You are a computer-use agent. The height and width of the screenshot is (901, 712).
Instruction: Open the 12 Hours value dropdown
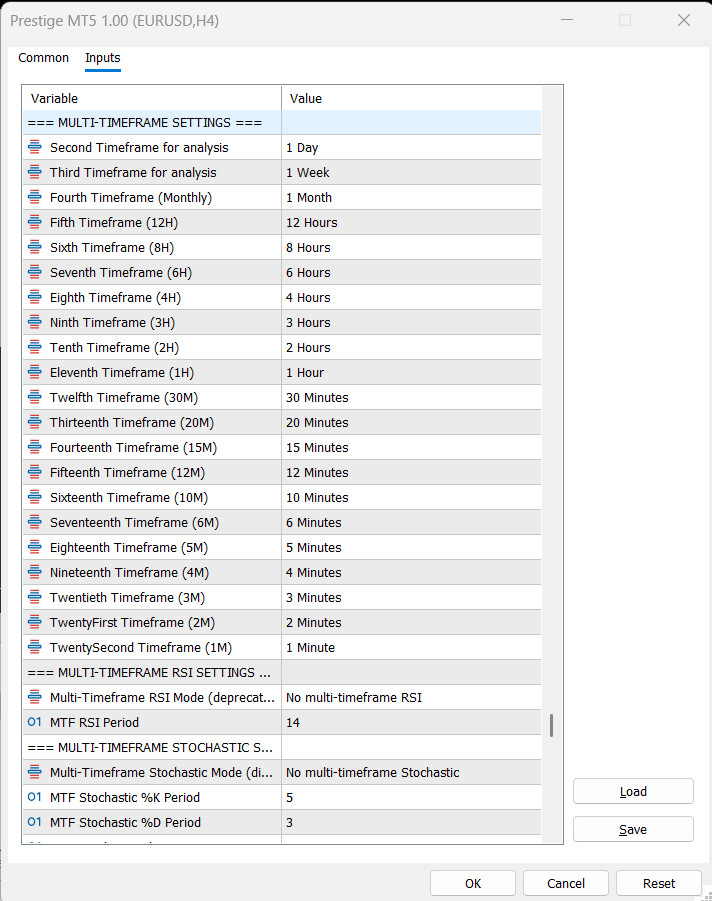(411, 222)
